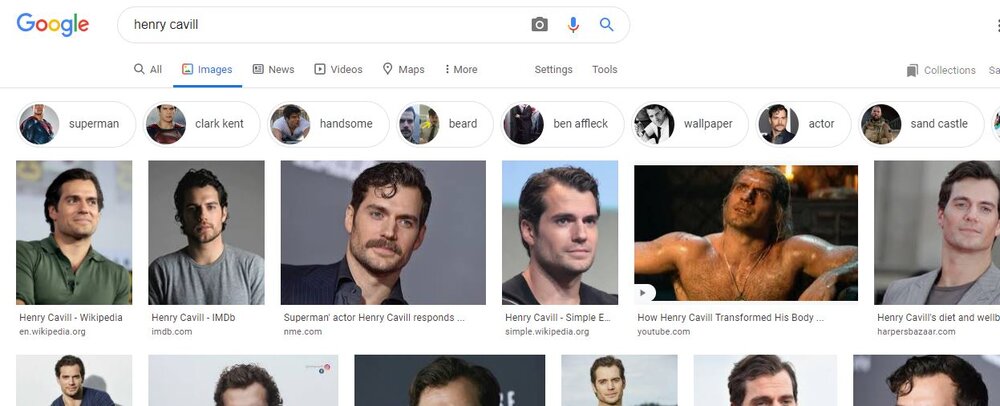Click the camera search-by-image icon
The height and width of the screenshot is (406, 1000).
pos(540,25)
